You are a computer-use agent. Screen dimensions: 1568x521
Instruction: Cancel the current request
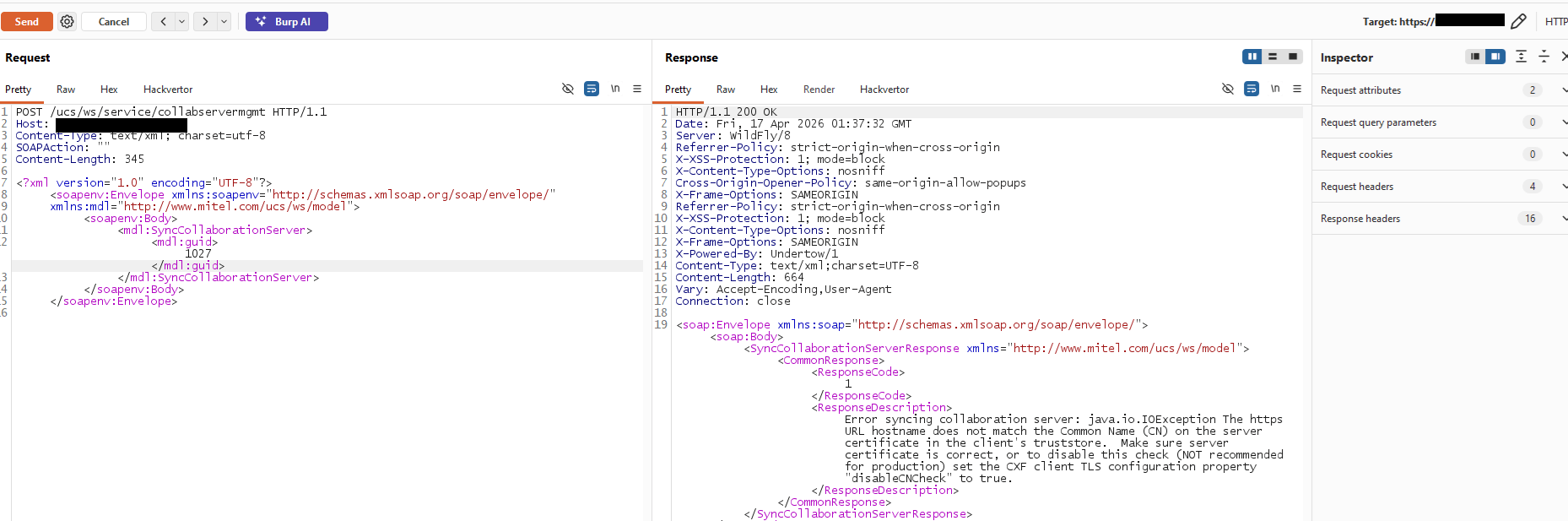tap(114, 22)
